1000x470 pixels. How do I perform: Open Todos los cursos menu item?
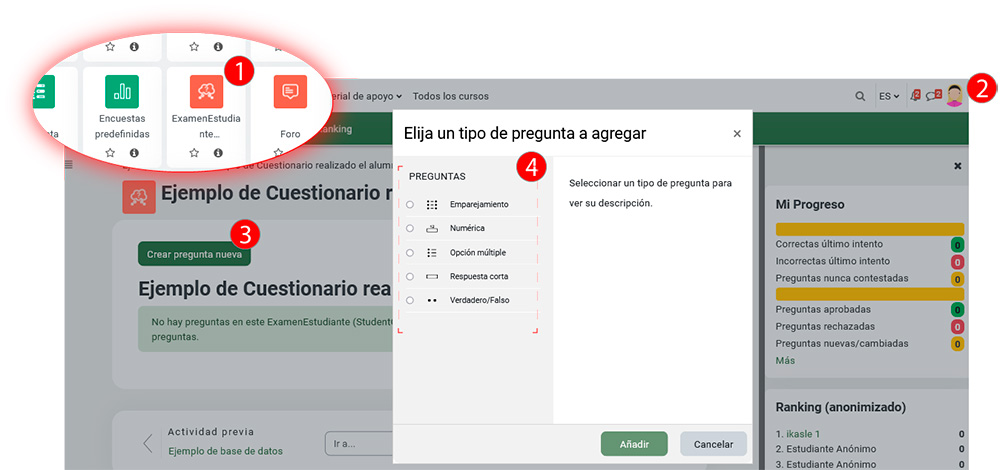tap(450, 96)
